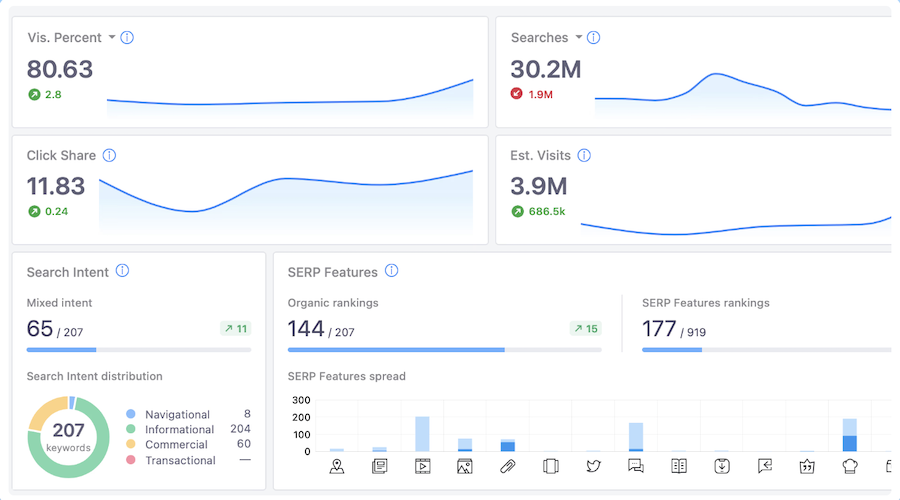900x500 pixels.
Task: Click the Searches trend line chart
Action: [743, 94]
